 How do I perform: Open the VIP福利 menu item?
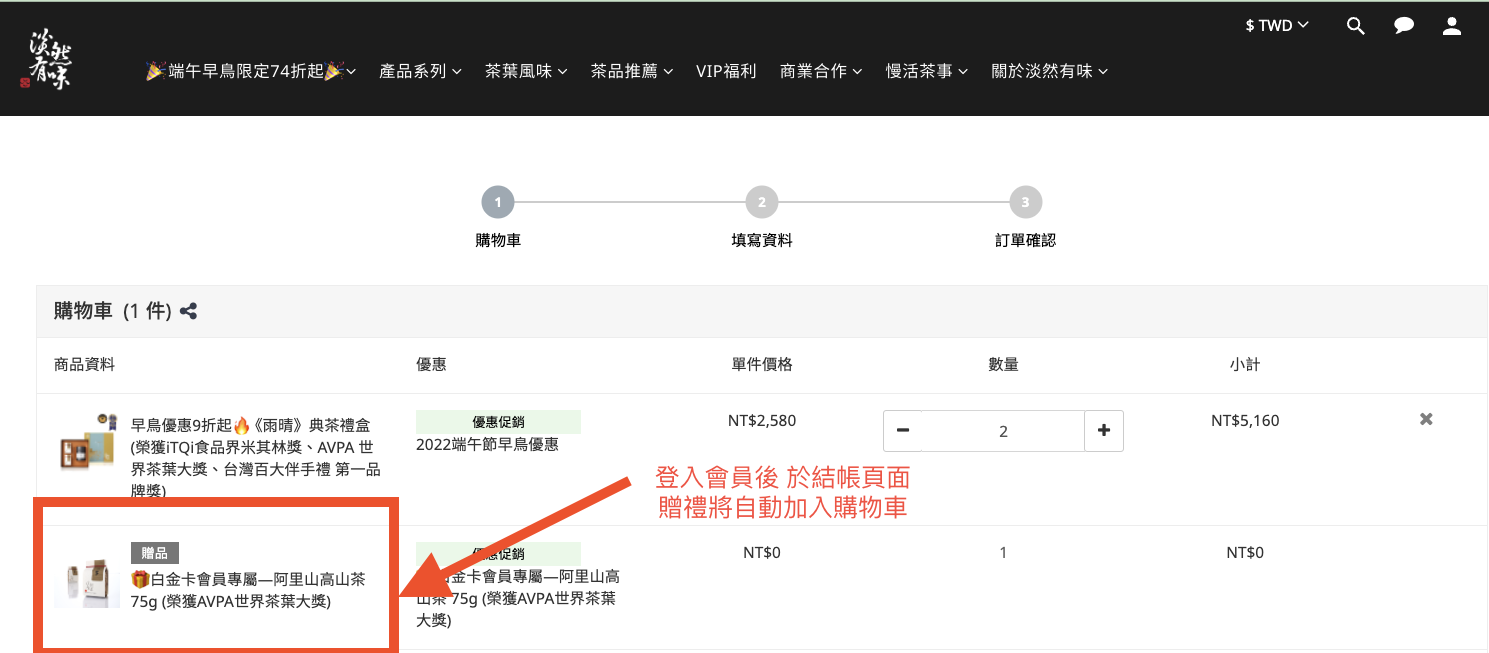tap(726, 71)
